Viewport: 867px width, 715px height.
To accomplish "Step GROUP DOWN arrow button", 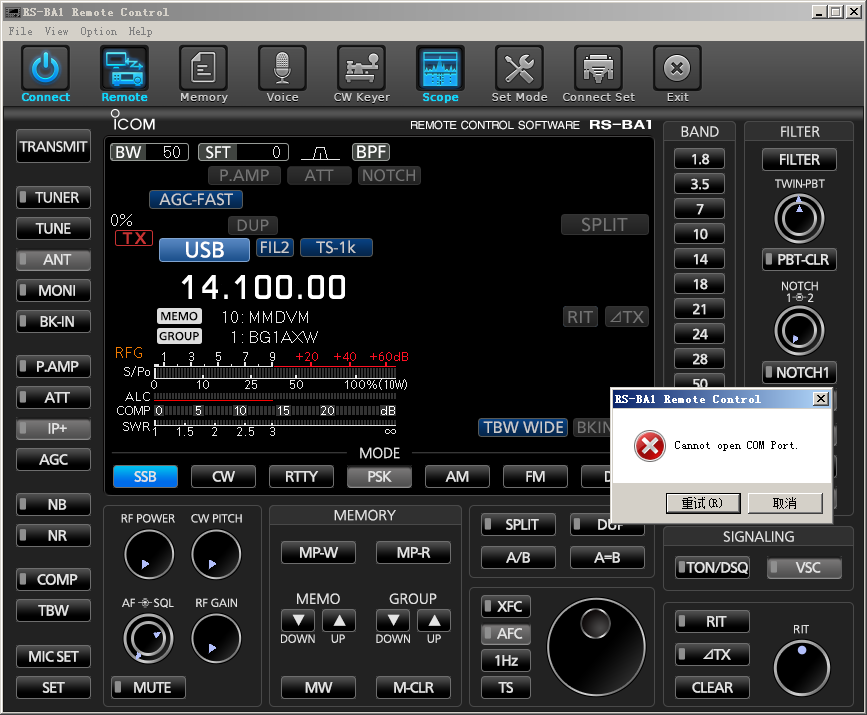I will click(x=393, y=620).
